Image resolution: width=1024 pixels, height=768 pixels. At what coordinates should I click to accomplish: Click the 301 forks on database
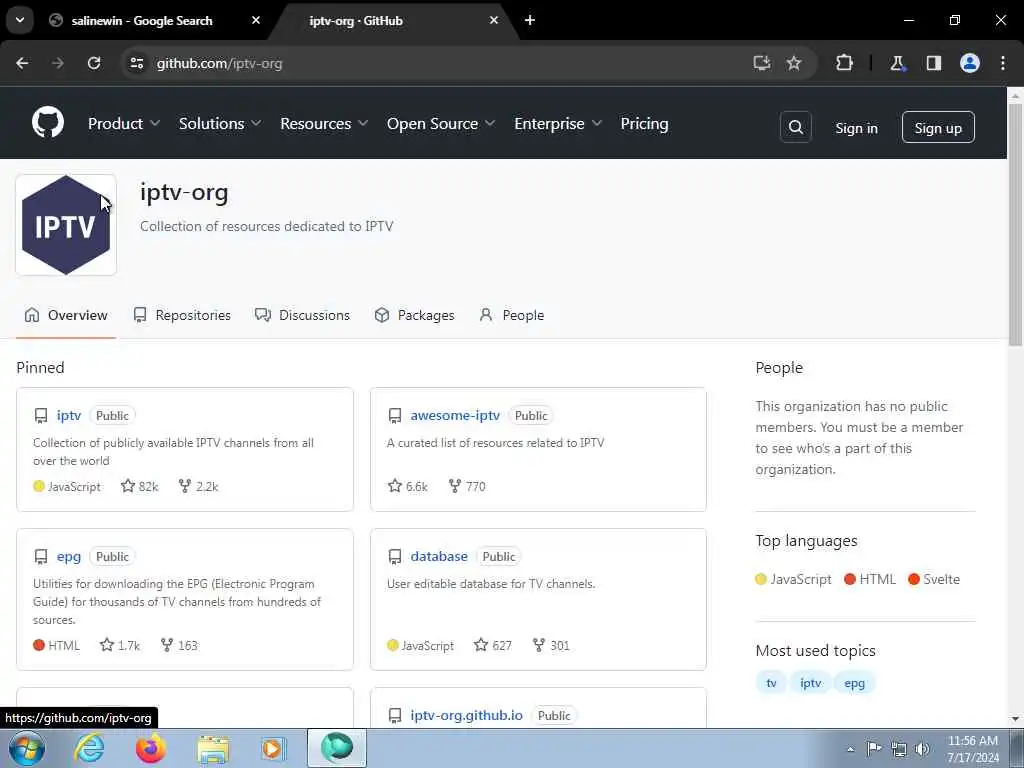pos(551,645)
